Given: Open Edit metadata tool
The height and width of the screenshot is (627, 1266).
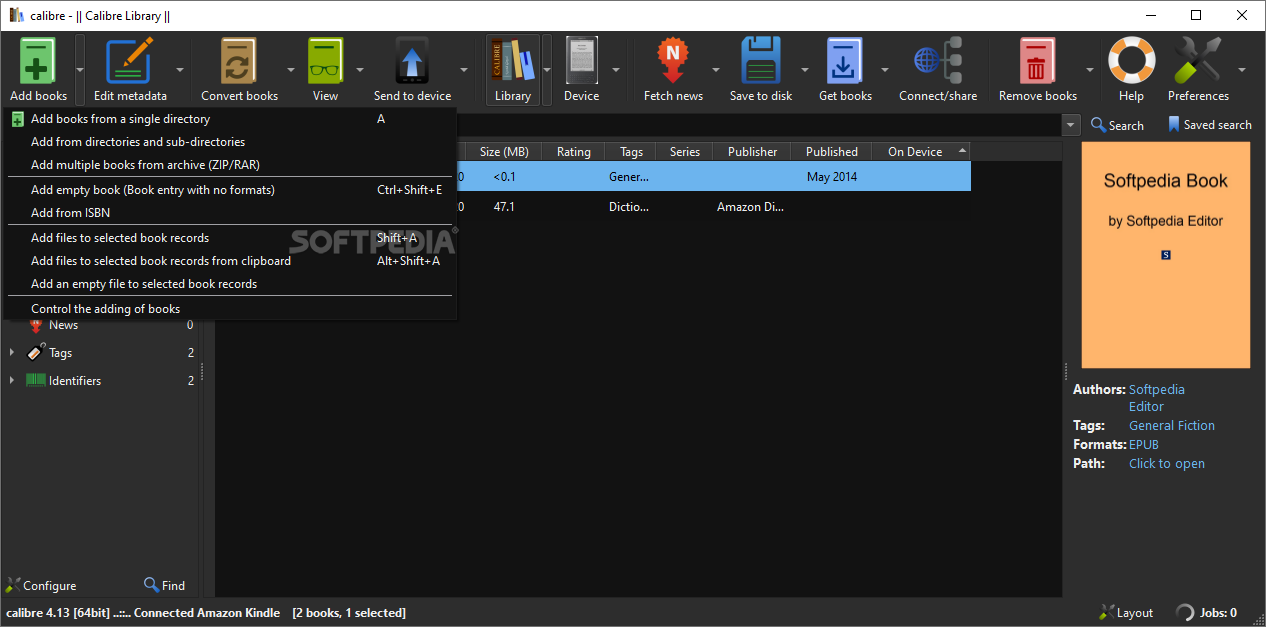Looking at the screenshot, I should pyautogui.click(x=130, y=61).
